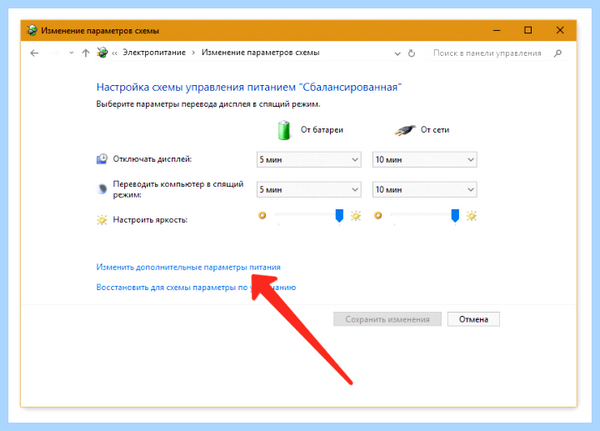Viewport: 600px width, 431px height.
Task: Expand the address bar history dropdown
Action: [x=398, y=54]
